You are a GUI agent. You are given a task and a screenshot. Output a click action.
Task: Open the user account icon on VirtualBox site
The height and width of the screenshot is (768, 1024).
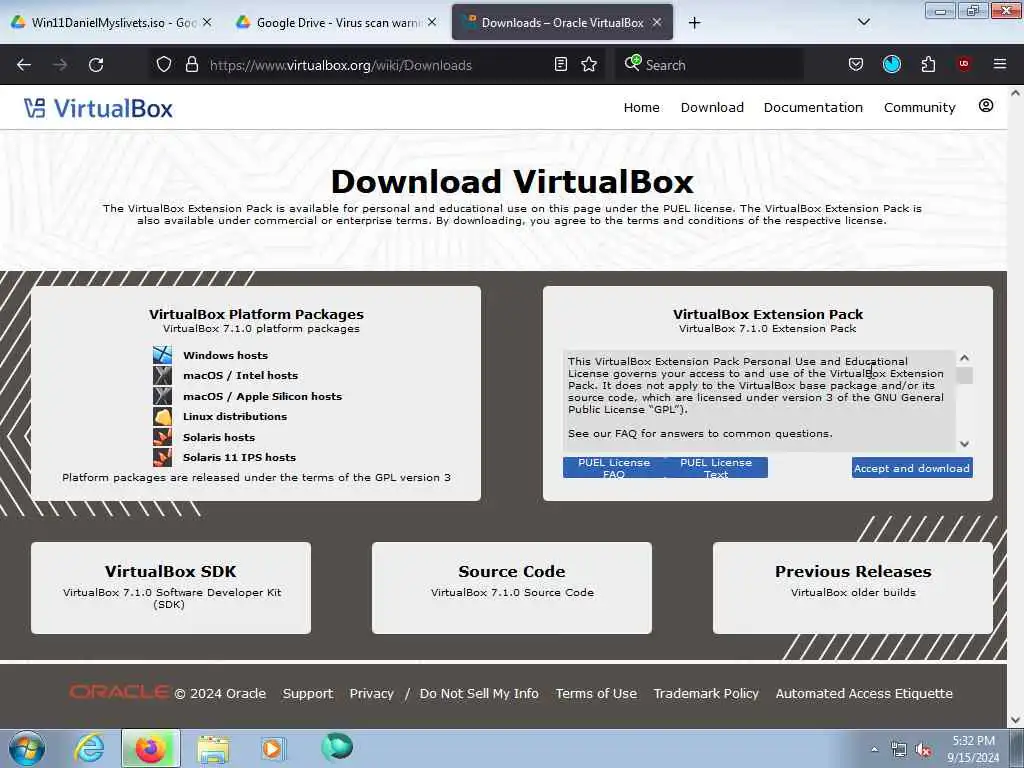coord(986,106)
